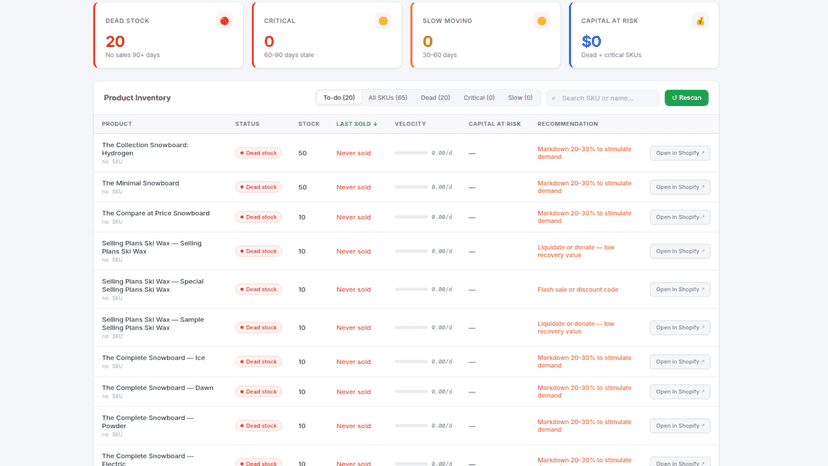The image size is (828, 466).
Task: Click the Status column header
Action: tap(247, 124)
